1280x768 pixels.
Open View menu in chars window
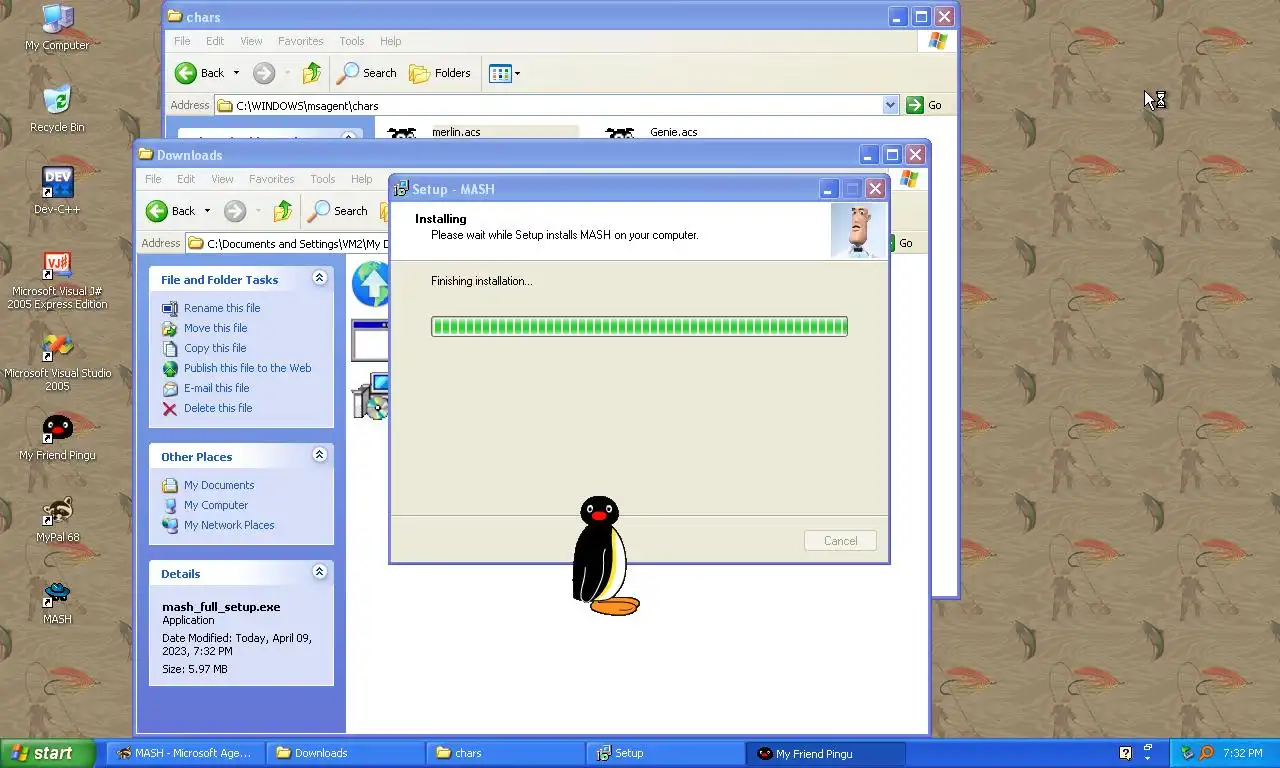tap(251, 41)
